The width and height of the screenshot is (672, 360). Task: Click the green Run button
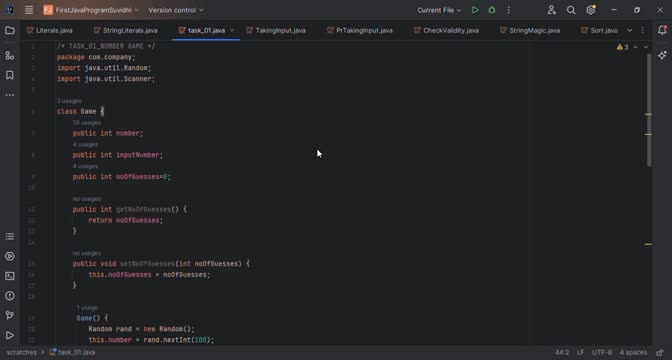[x=475, y=10]
